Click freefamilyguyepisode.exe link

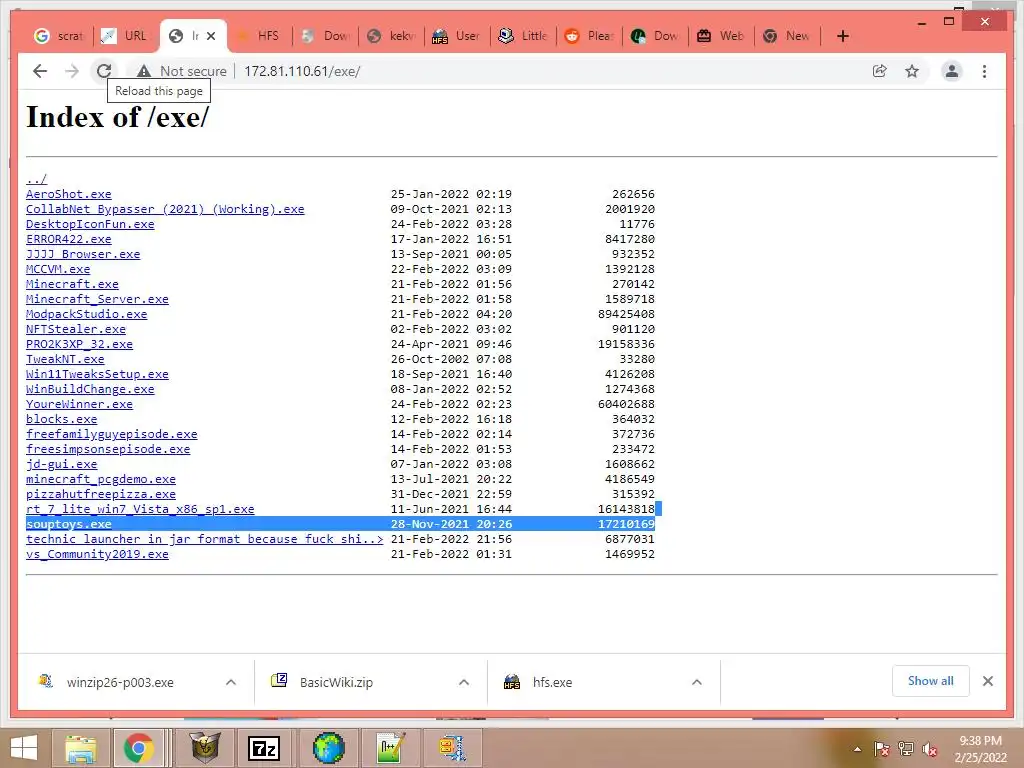pos(112,434)
